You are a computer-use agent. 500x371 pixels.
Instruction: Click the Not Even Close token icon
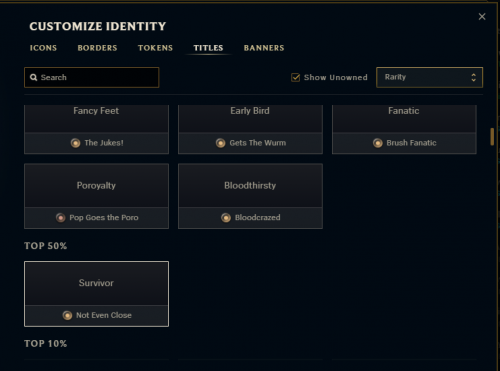(x=67, y=315)
